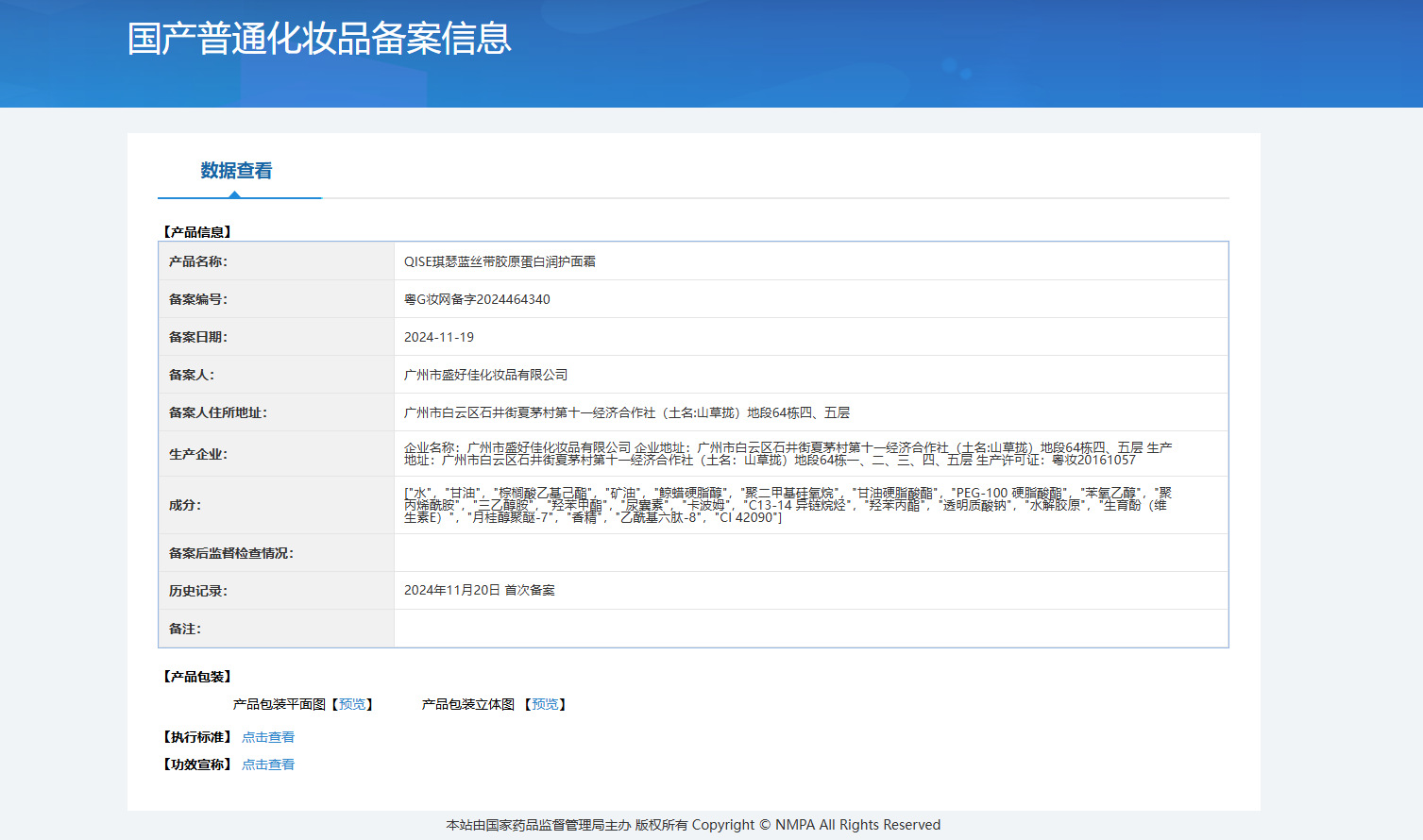Open 预览 link for 产品包装平面图
Image resolution: width=1423 pixels, height=840 pixels.
point(352,704)
